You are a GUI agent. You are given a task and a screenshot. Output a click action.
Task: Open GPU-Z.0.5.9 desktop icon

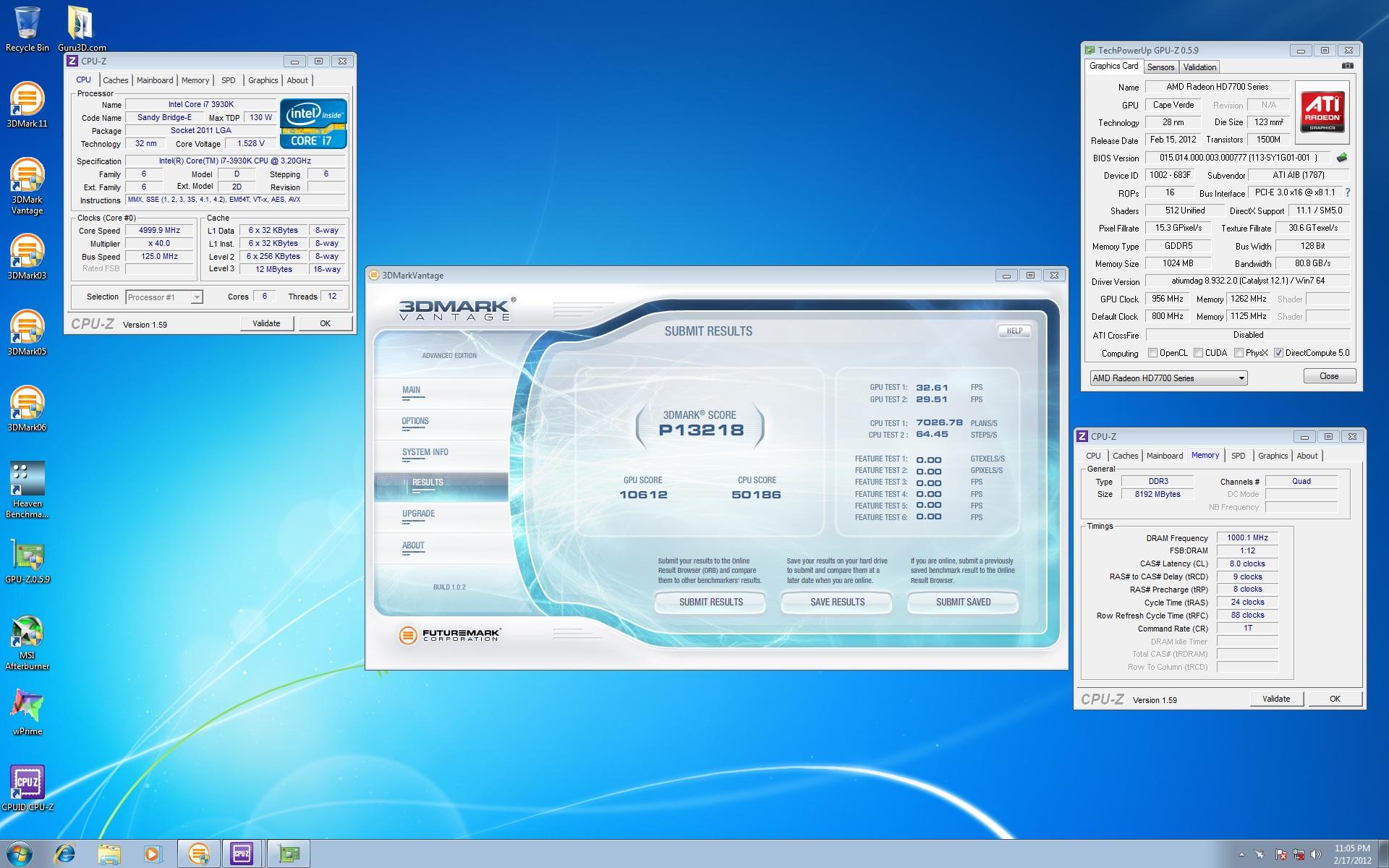[x=27, y=561]
